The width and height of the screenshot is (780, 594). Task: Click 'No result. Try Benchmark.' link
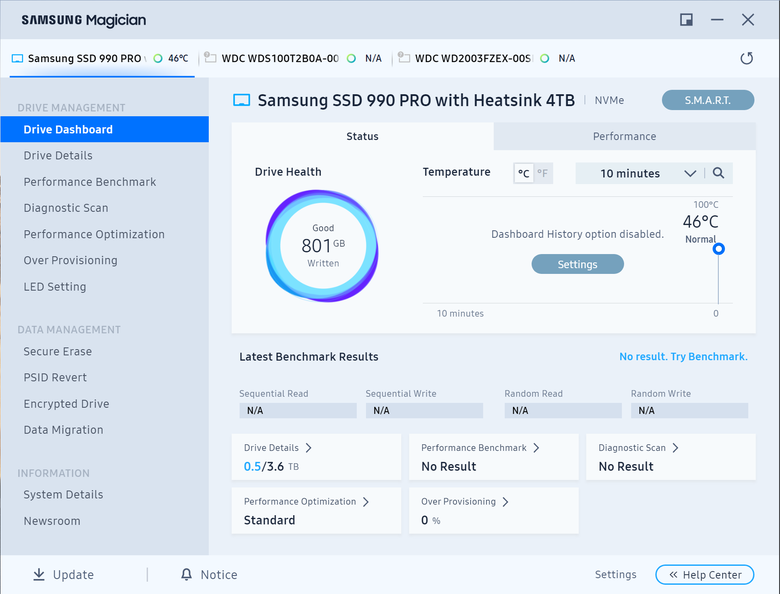click(x=683, y=357)
